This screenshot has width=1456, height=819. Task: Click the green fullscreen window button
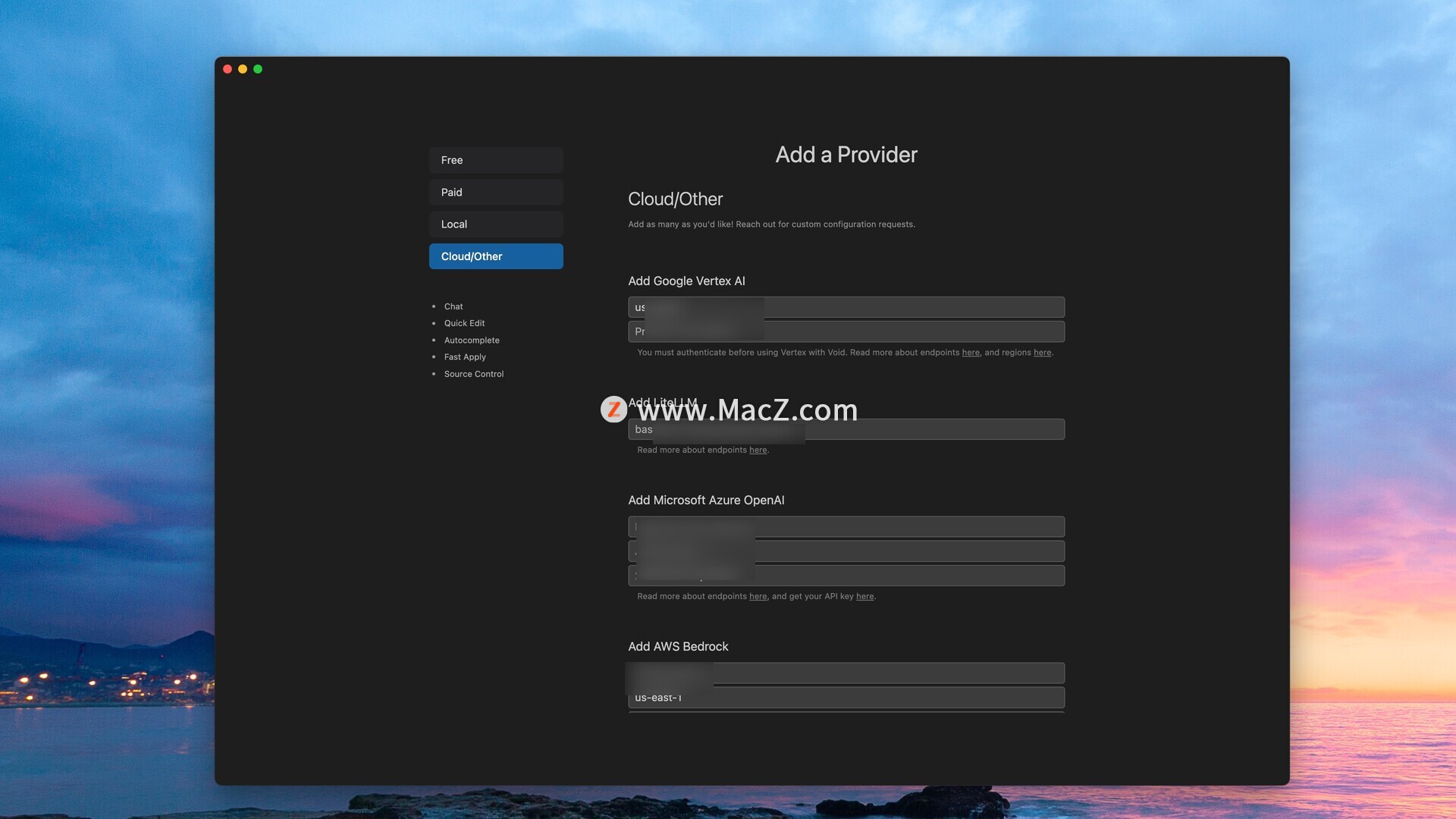tap(258, 69)
